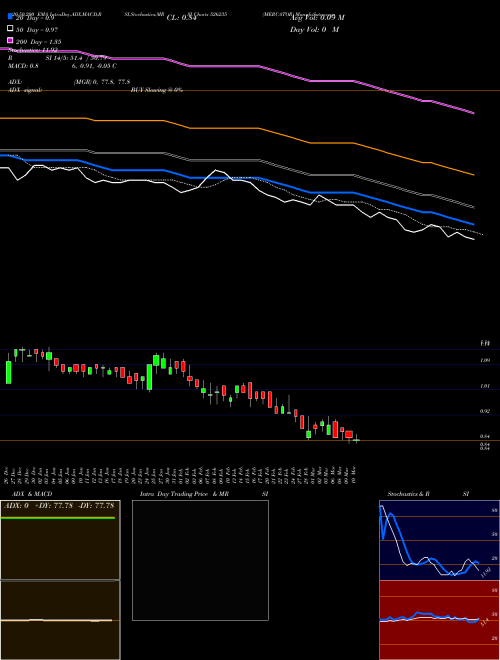Click the magenta 200 Day legend swatch
Viewport: 500px width, 660px height.
pyautogui.click(x=10, y=40)
